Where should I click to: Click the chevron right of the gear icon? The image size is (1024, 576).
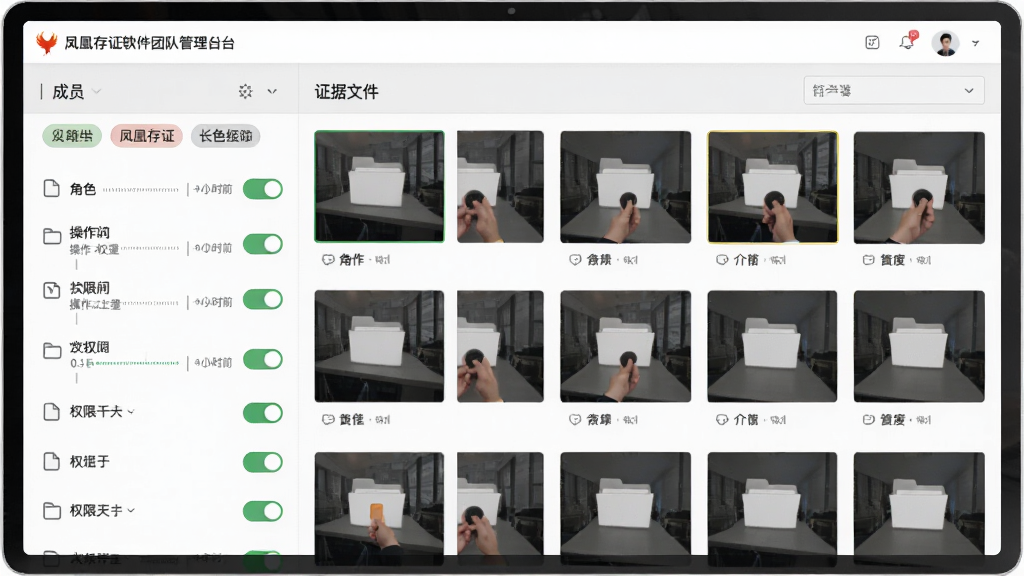click(x=272, y=91)
